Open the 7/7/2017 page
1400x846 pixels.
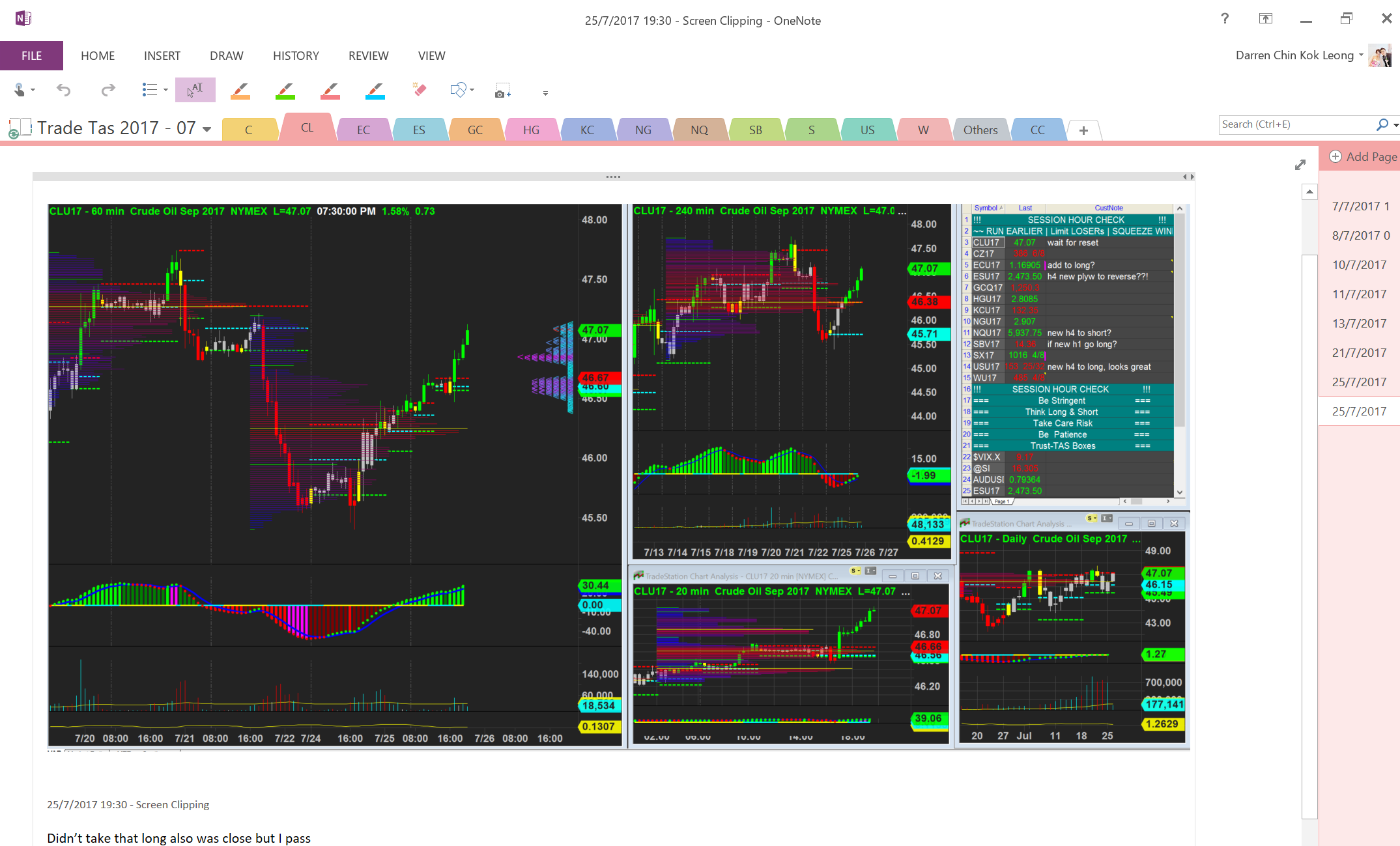(x=1360, y=206)
